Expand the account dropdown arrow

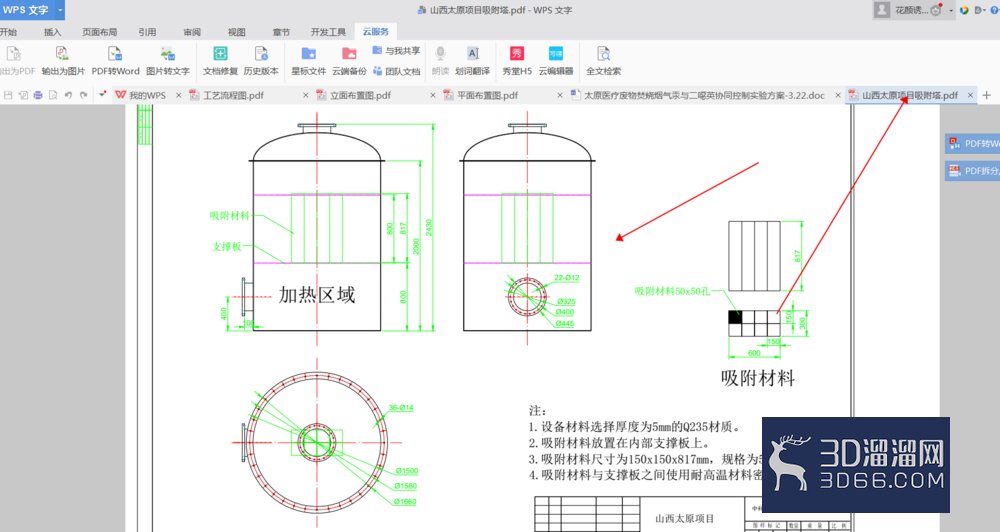pos(950,10)
